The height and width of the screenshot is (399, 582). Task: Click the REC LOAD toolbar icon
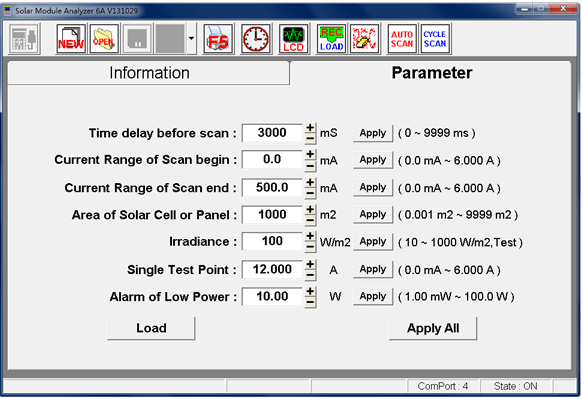point(331,39)
